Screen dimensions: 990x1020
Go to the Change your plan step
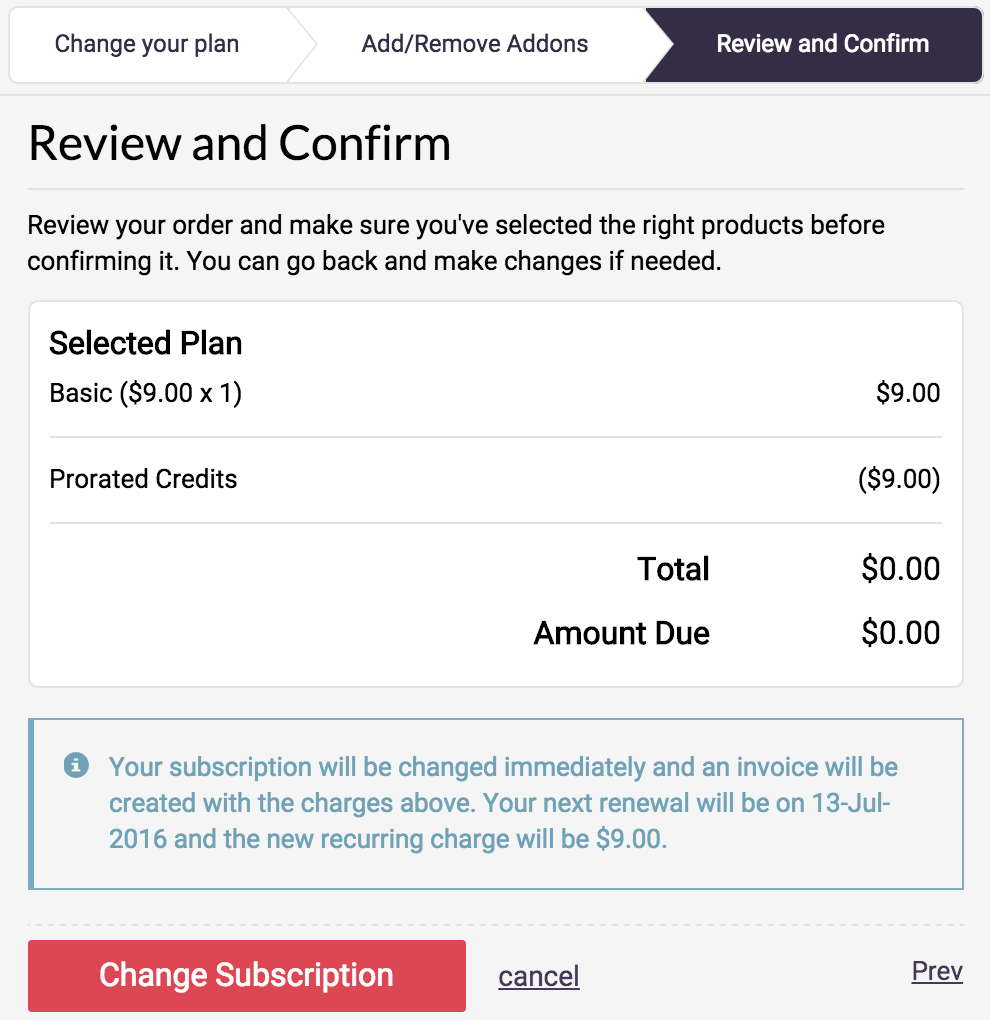(147, 44)
